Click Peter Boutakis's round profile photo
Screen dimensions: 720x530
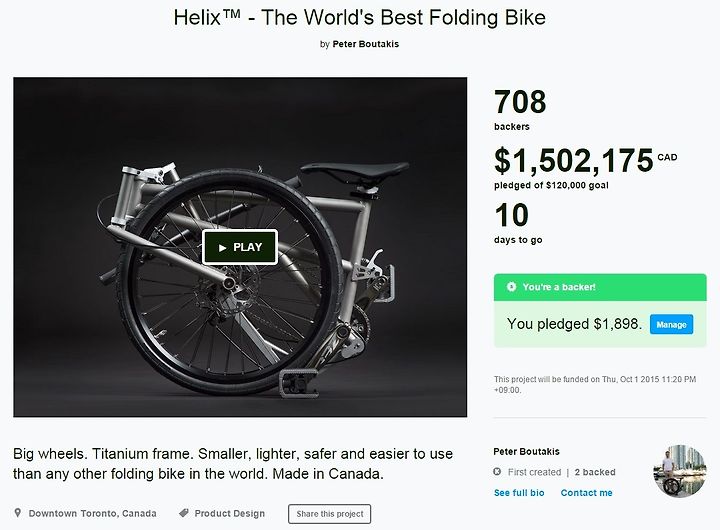(x=680, y=471)
